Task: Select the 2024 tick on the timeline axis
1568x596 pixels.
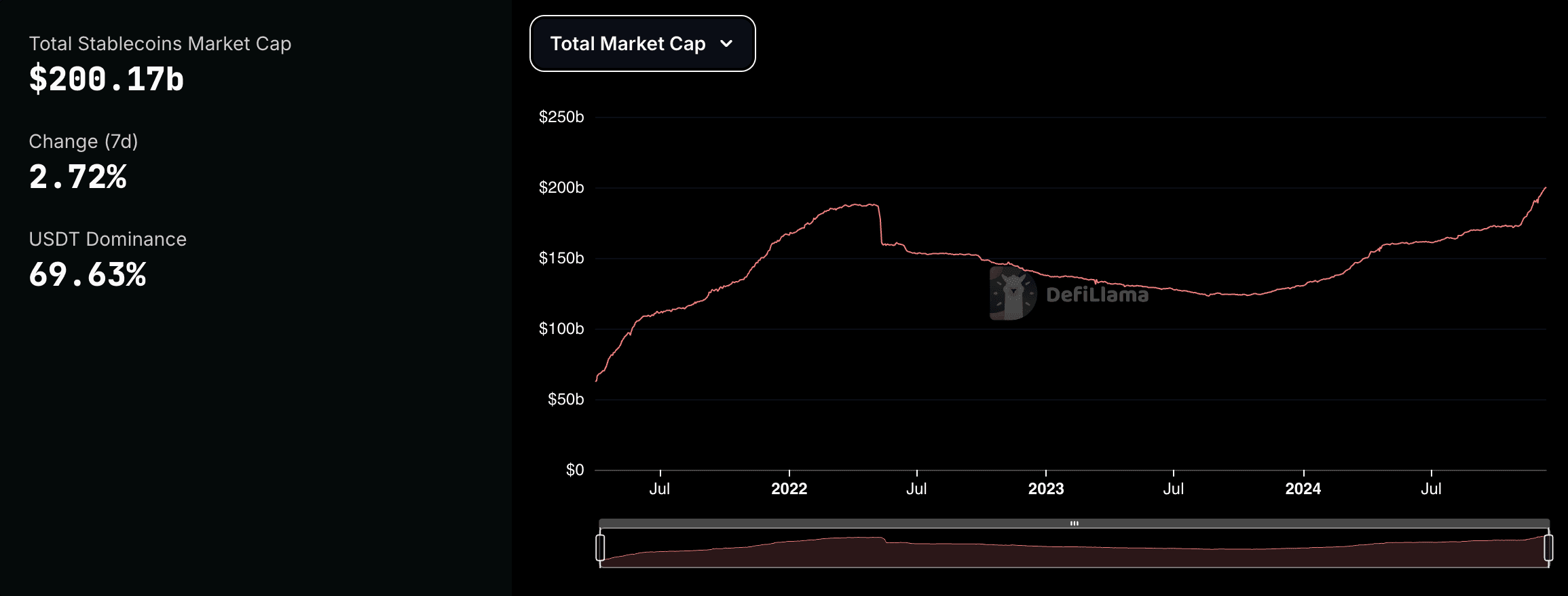Action: click(1303, 489)
